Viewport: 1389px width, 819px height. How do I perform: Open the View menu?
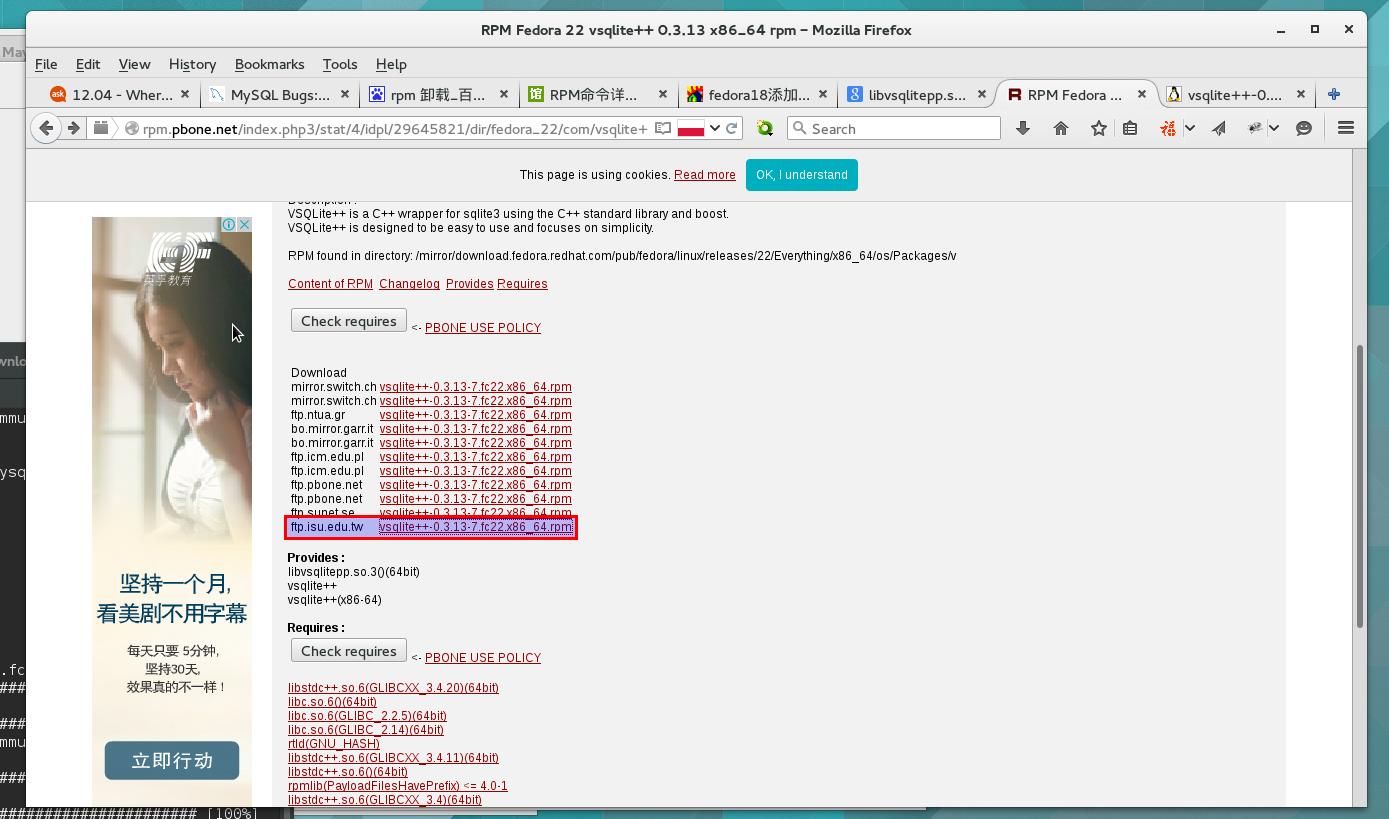tap(134, 64)
